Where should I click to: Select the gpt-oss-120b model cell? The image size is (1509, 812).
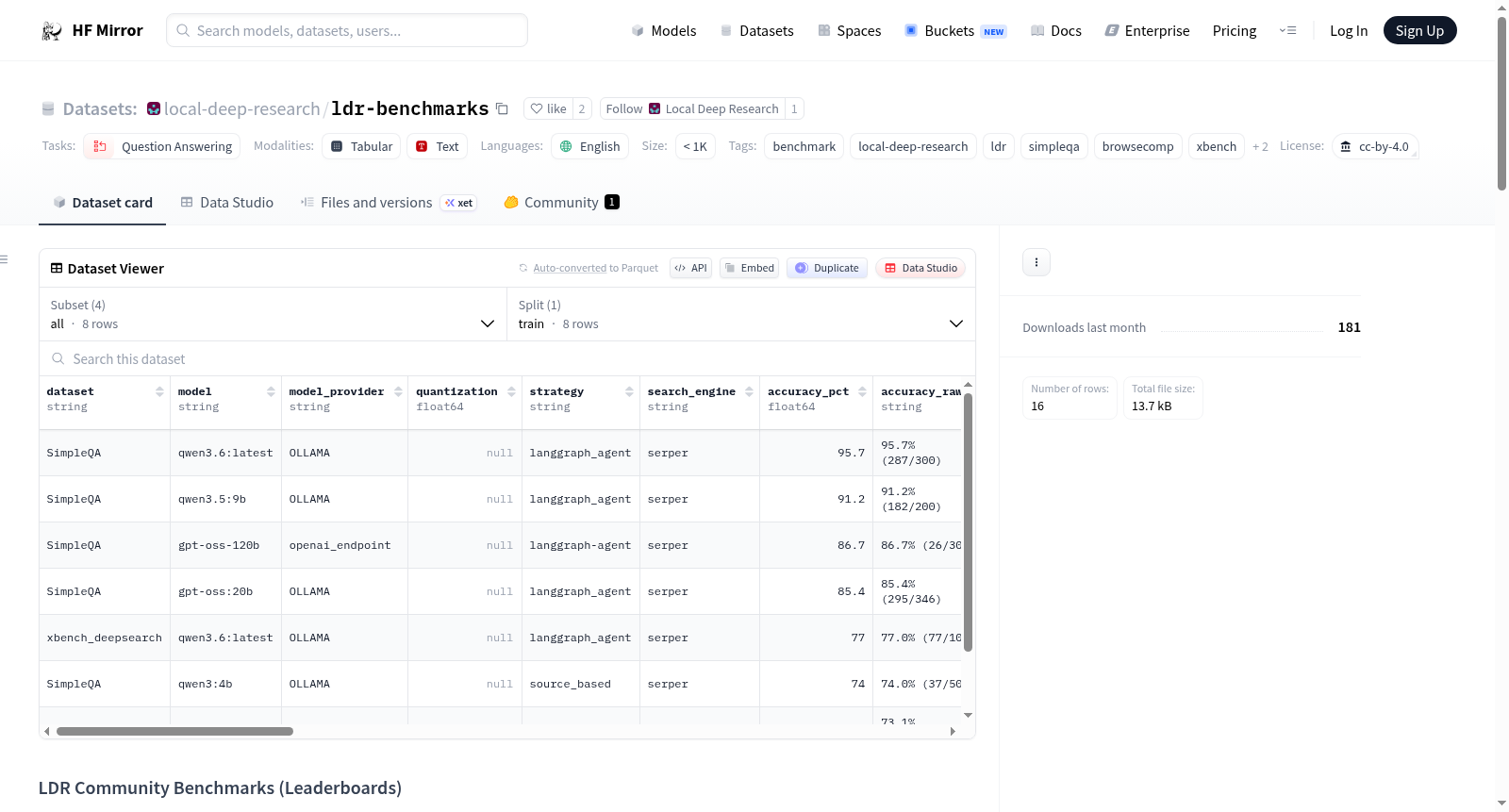[225, 545]
